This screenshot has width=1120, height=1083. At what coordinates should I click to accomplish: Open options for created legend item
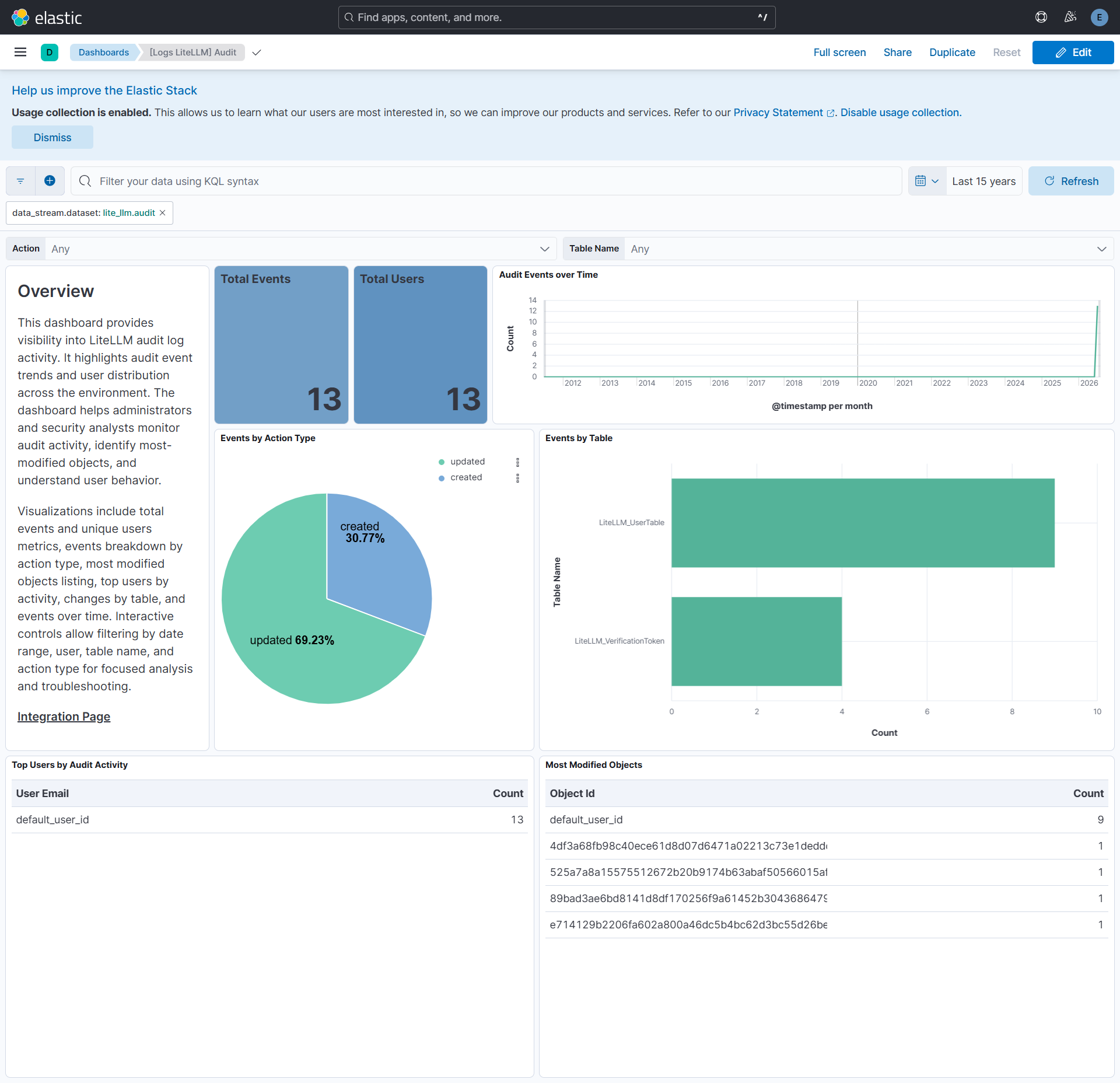[517, 478]
